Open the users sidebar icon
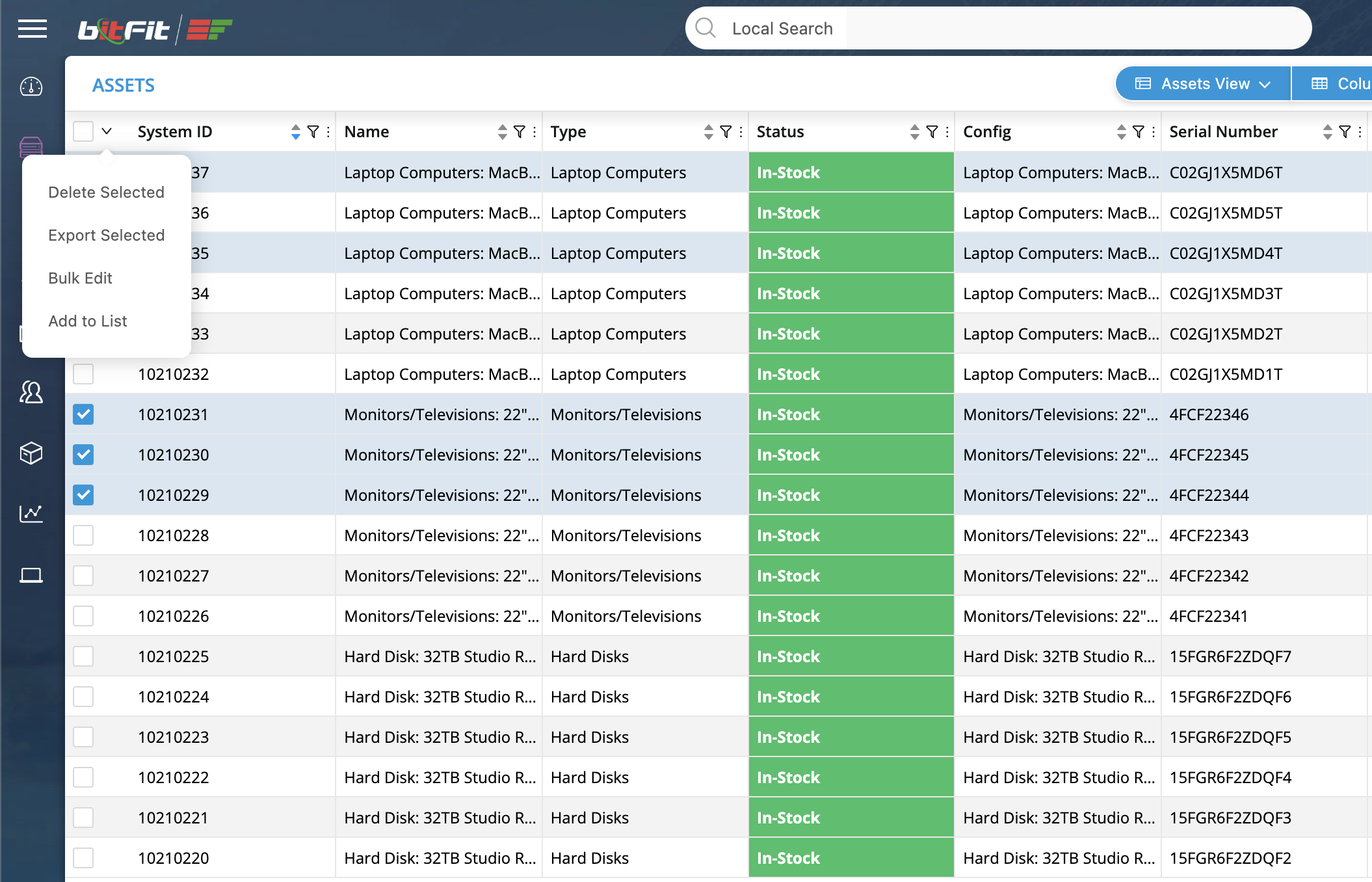Image resolution: width=1372 pixels, height=882 pixels. coord(31,392)
